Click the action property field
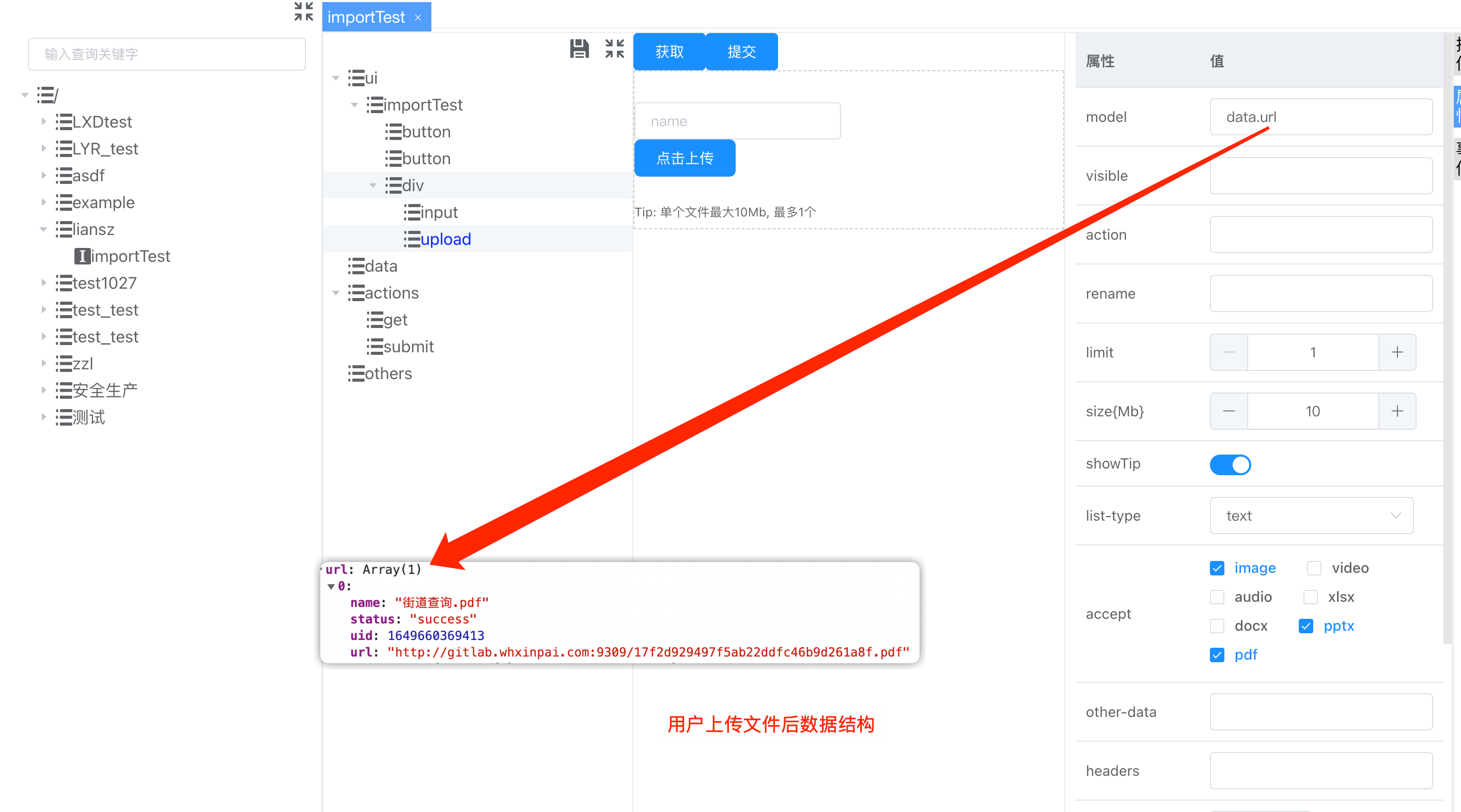1461x812 pixels. click(1321, 235)
